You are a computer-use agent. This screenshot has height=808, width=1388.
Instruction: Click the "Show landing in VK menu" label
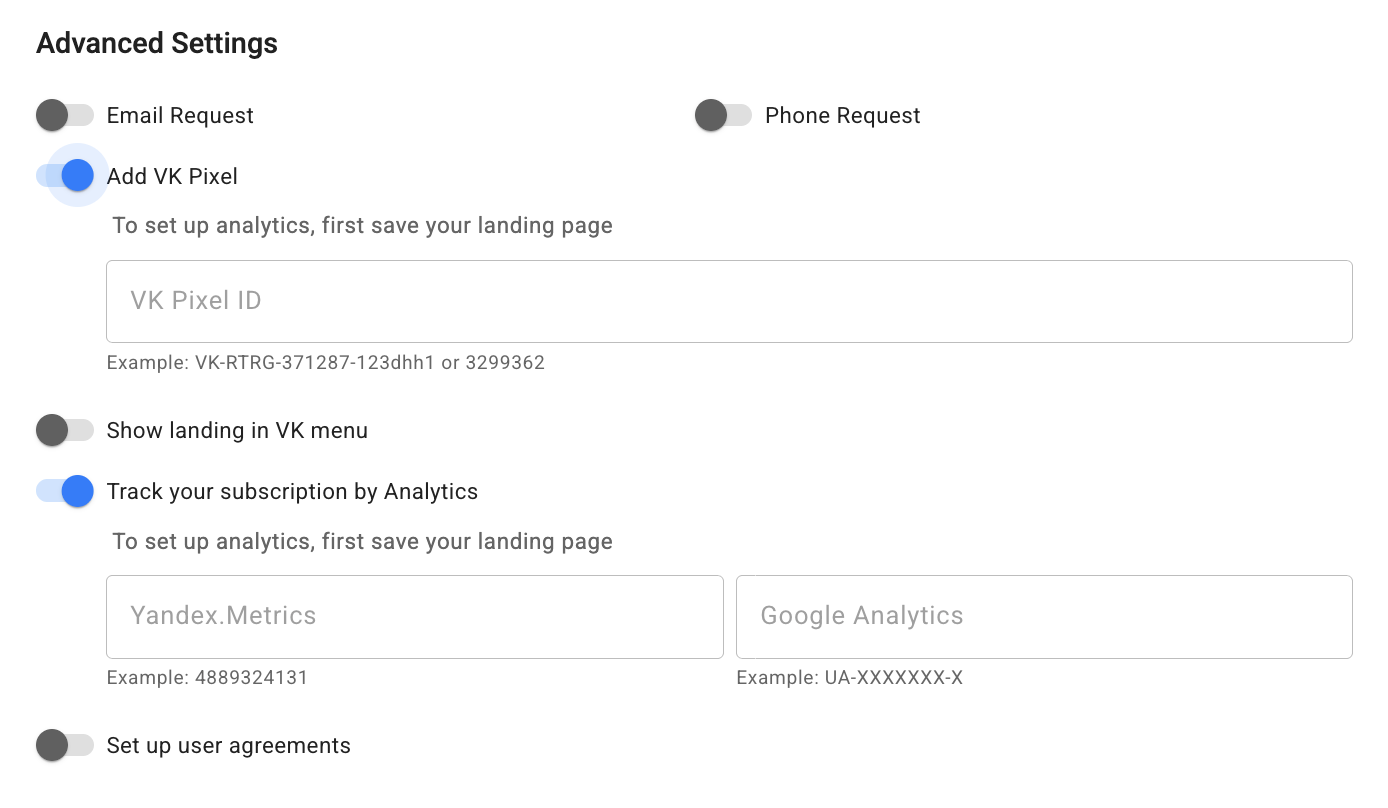pyautogui.click(x=237, y=431)
